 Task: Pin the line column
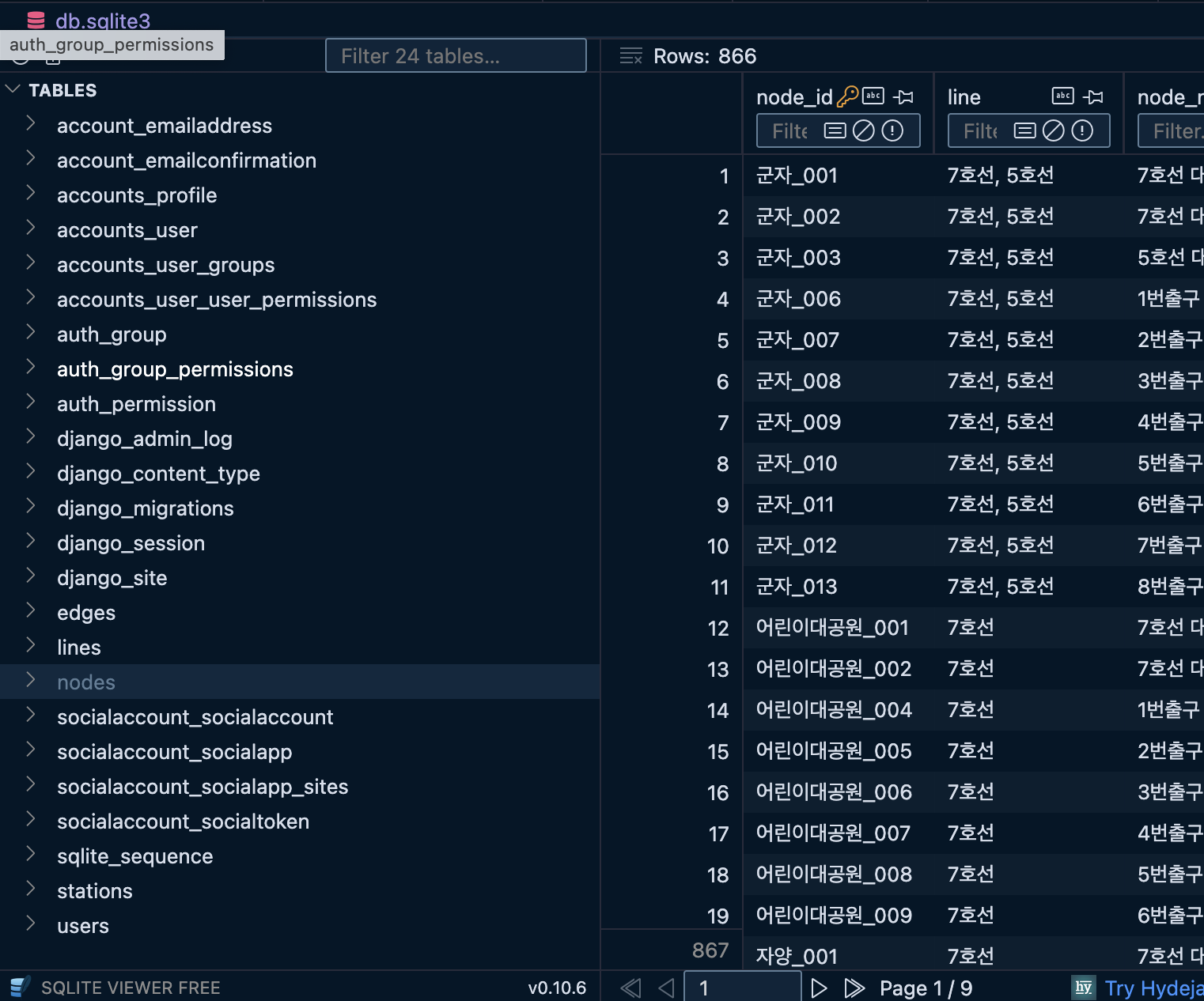pos(1095,97)
